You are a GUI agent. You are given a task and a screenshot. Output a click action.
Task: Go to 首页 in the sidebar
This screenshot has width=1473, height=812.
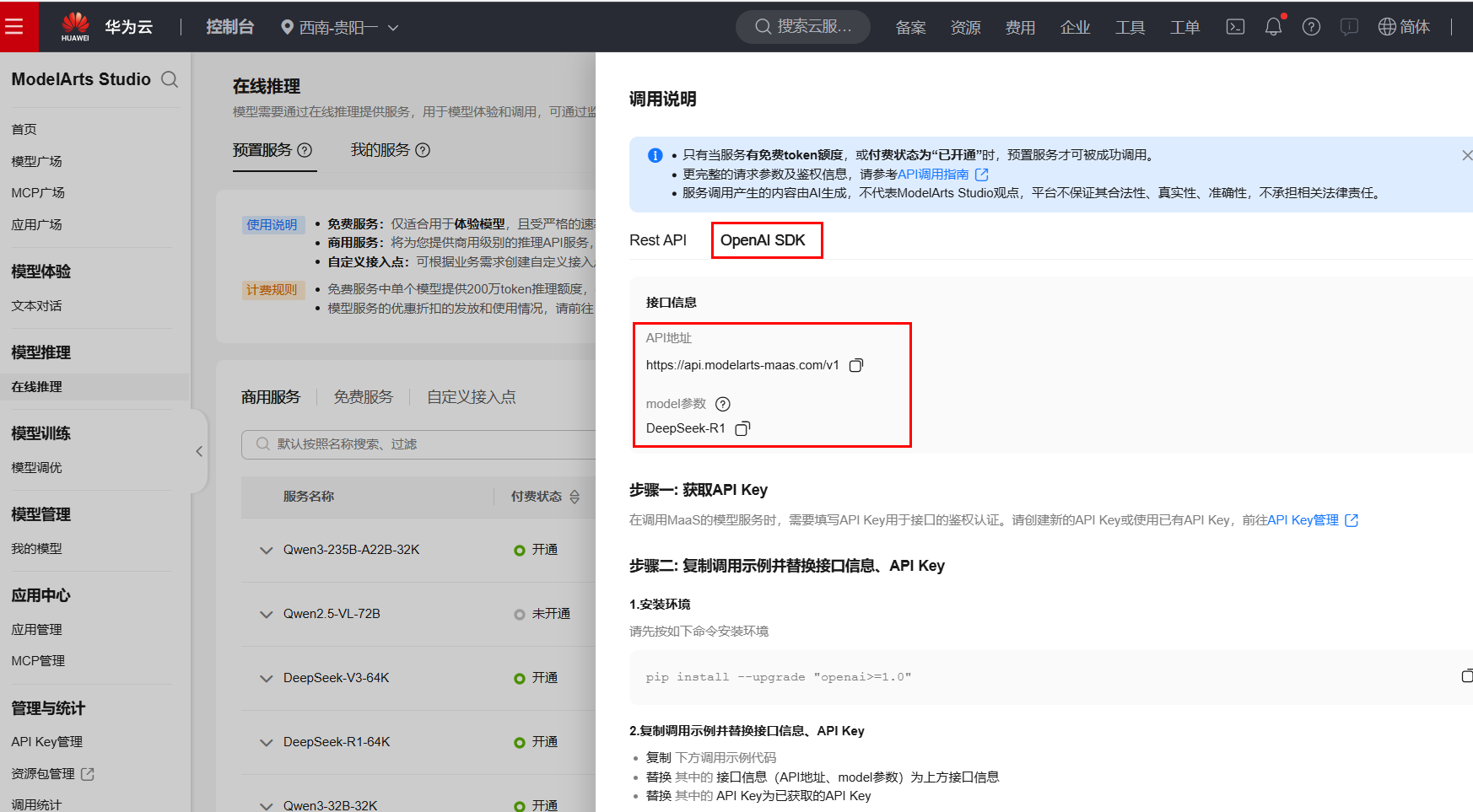pyautogui.click(x=24, y=129)
